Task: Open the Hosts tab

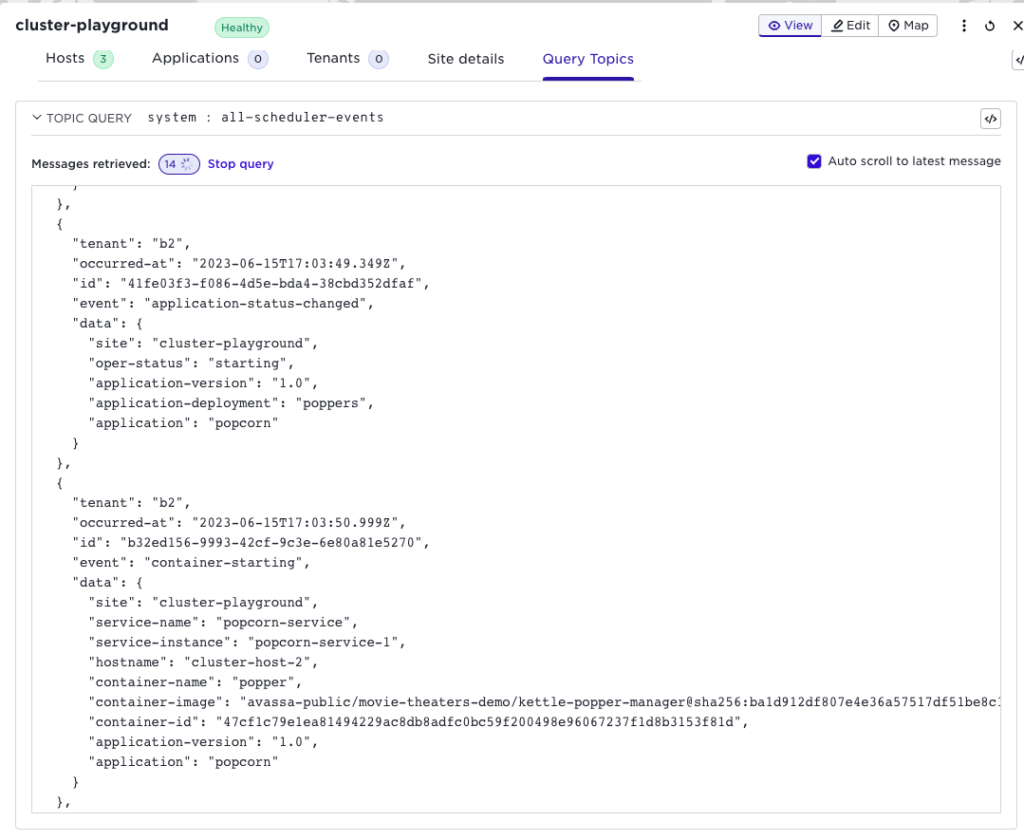Action: tap(65, 58)
